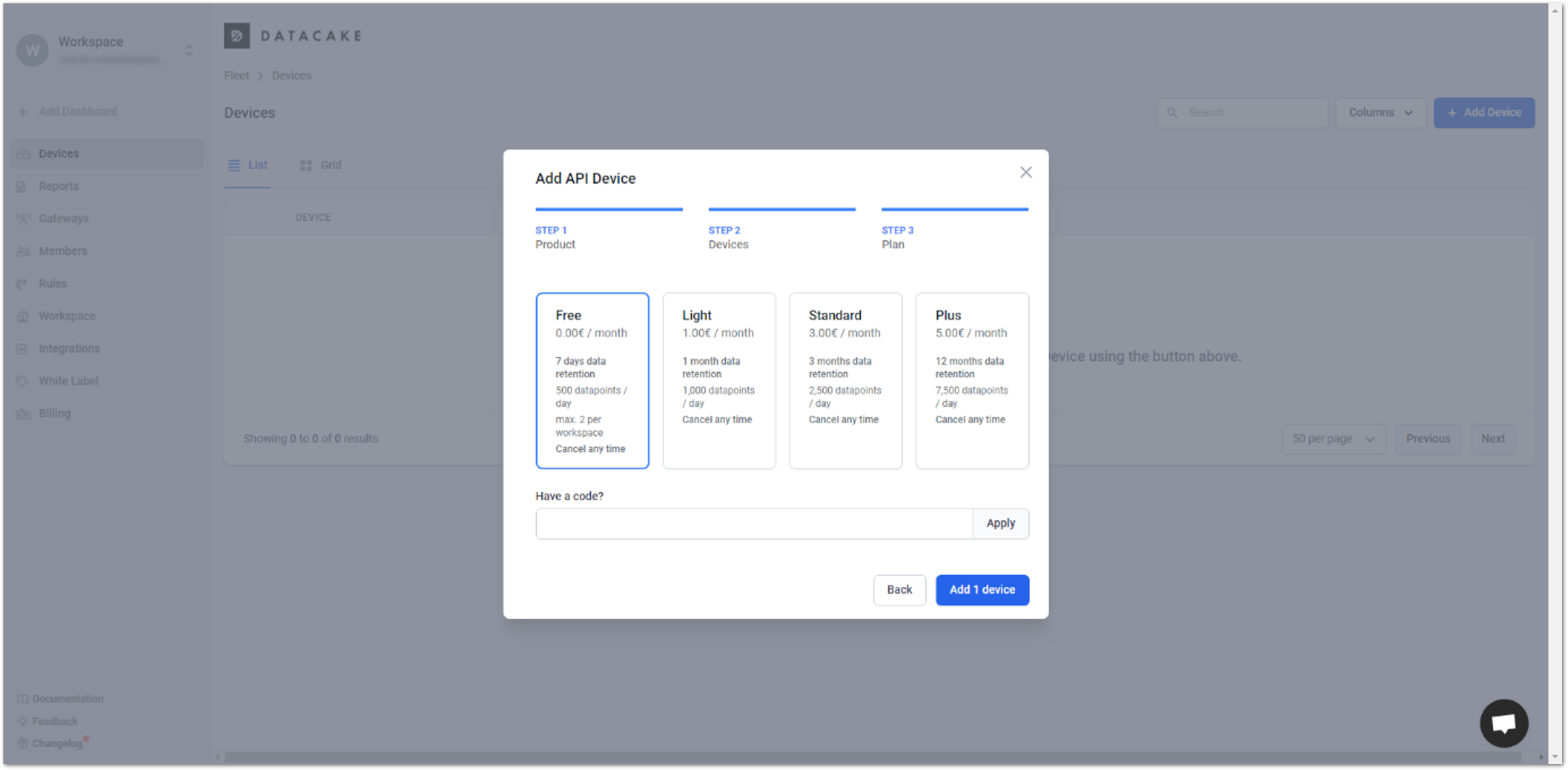Click the Add 1 device button

tap(981, 590)
